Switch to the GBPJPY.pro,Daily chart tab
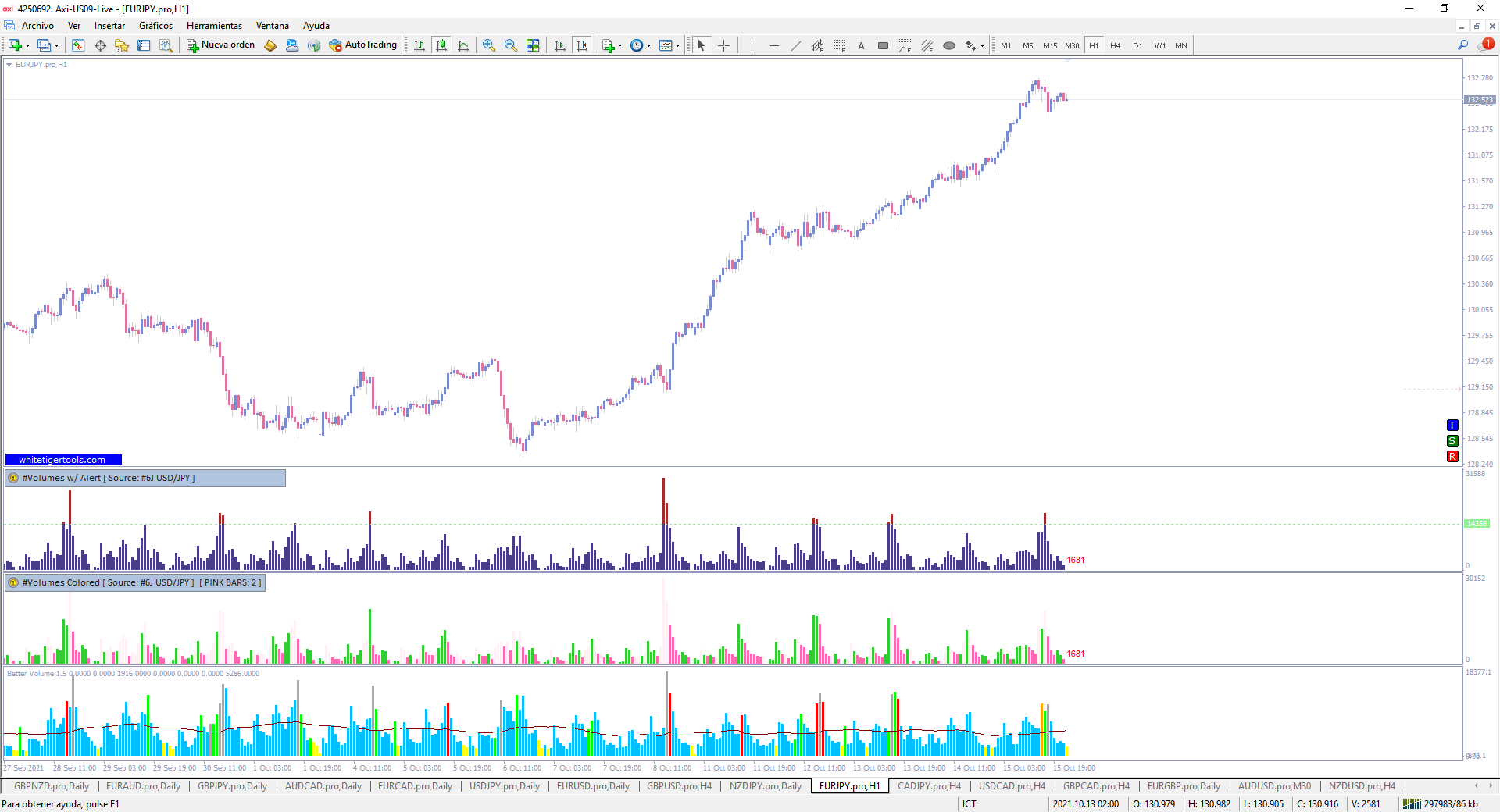 [x=232, y=786]
